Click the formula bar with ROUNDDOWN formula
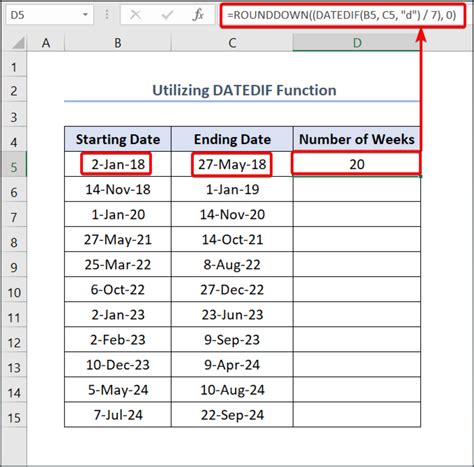Screen dimensions: 474x467 343,15
